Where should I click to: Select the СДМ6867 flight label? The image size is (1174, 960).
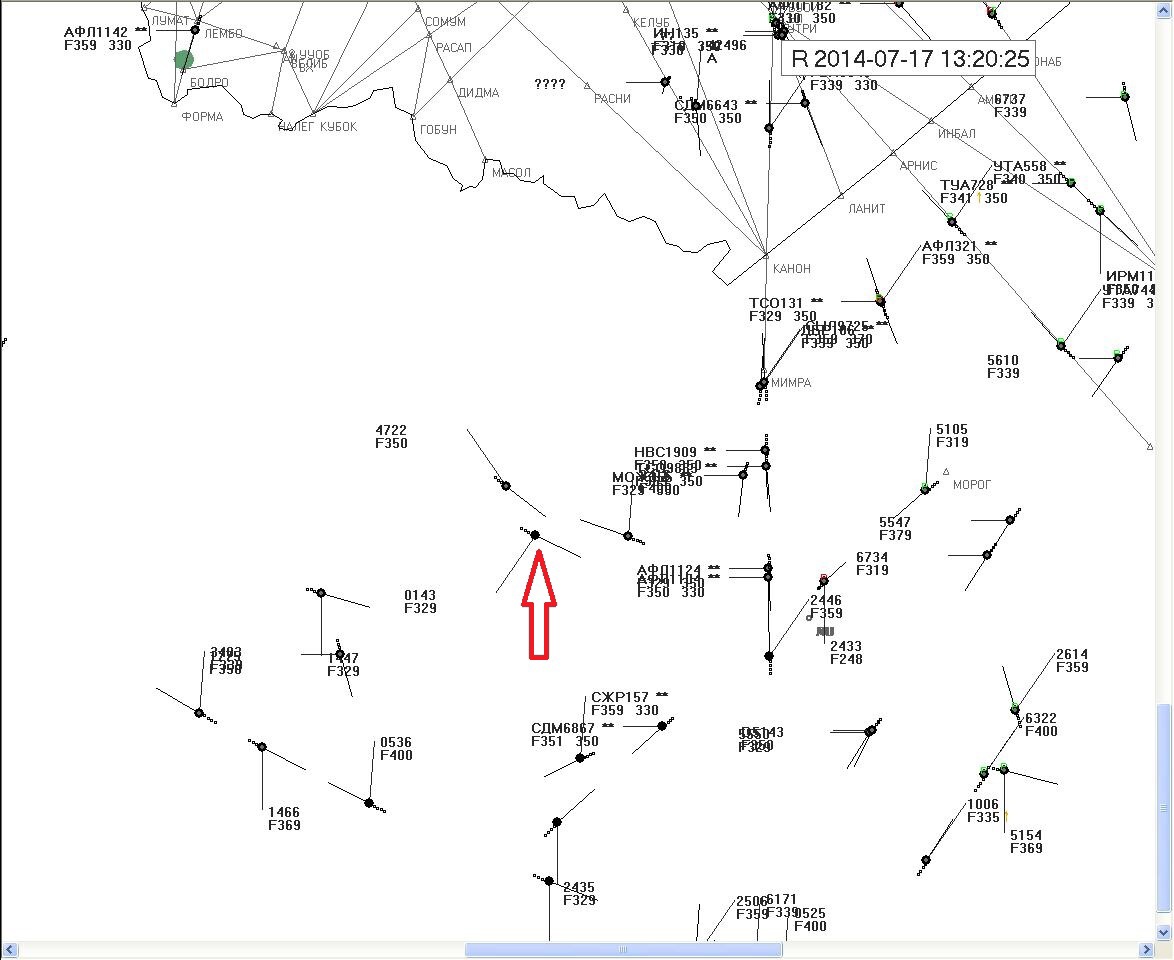pyautogui.click(x=572, y=734)
